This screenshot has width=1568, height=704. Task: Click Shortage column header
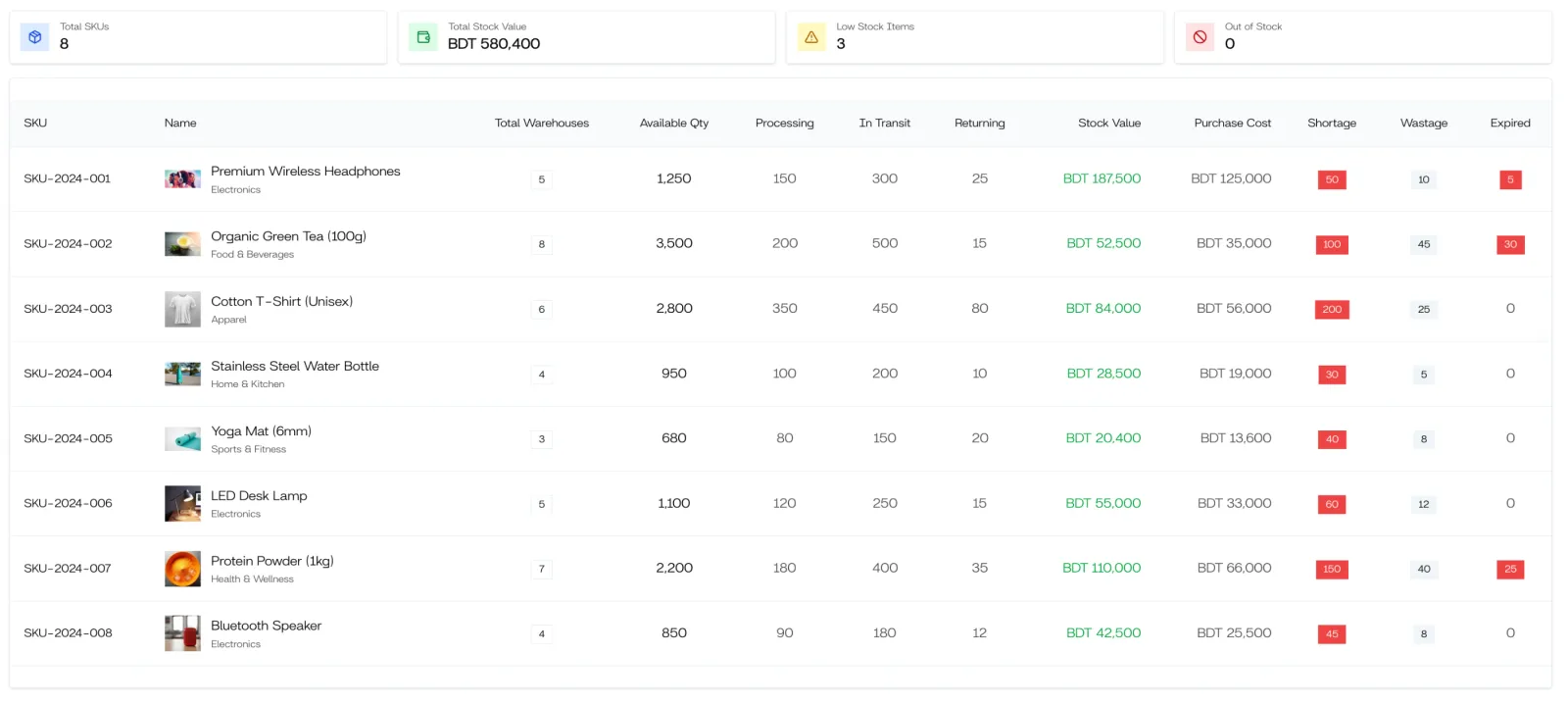click(1332, 124)
